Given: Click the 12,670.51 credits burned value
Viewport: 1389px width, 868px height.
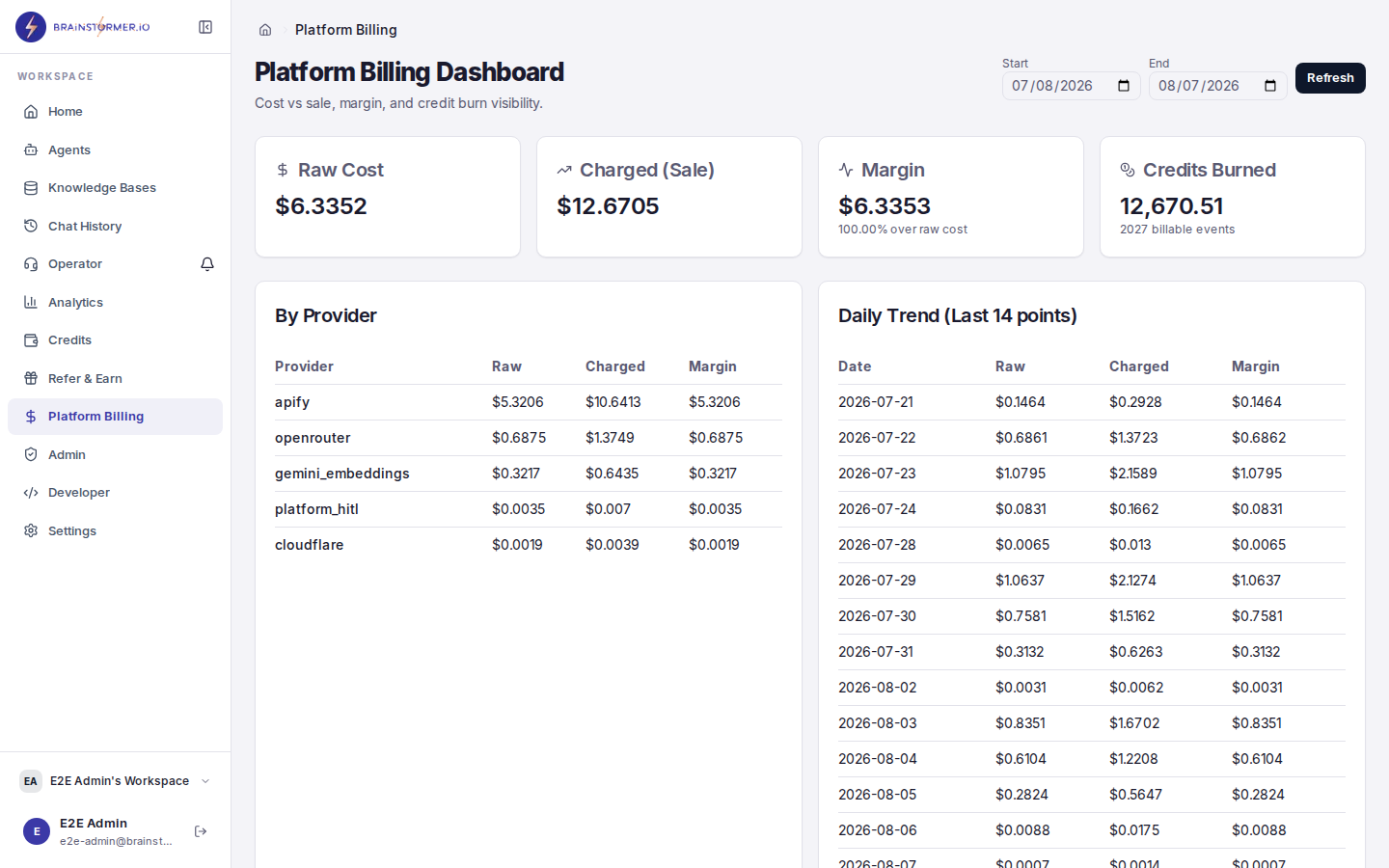Looking at the screenshot, I should coord(1171,206).
